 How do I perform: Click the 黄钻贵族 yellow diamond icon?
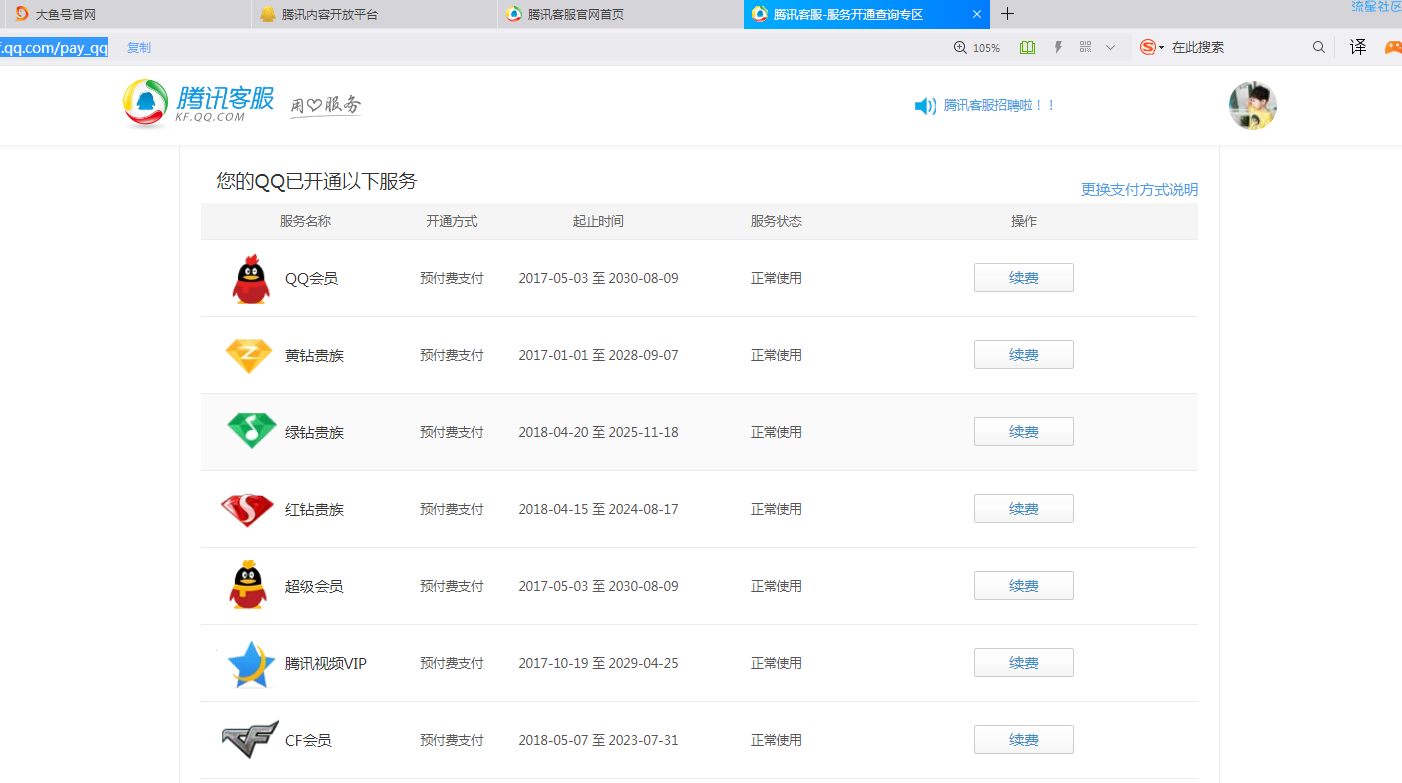pos(248,356)
